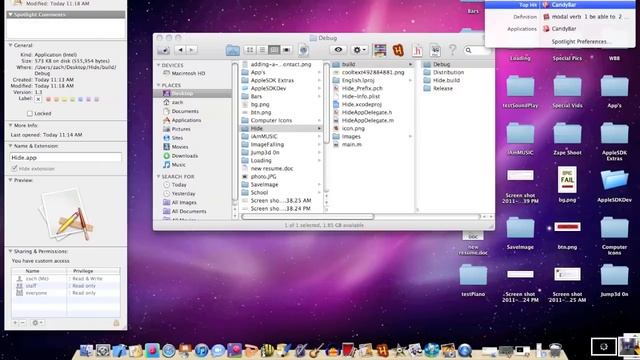Click the Hide.app name field
The height and width of the screenshot is (360, 640).
(x=65, y=158)
